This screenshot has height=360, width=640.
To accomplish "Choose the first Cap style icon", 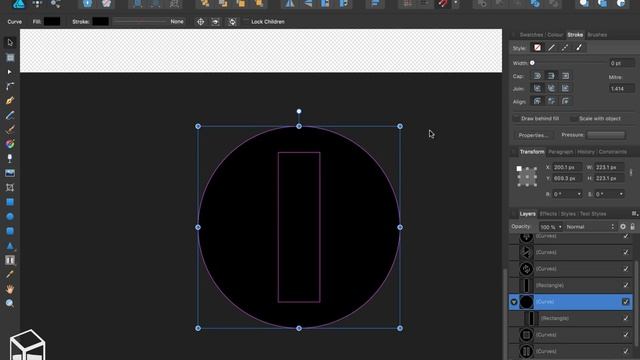I will click(x=537, y=76).
